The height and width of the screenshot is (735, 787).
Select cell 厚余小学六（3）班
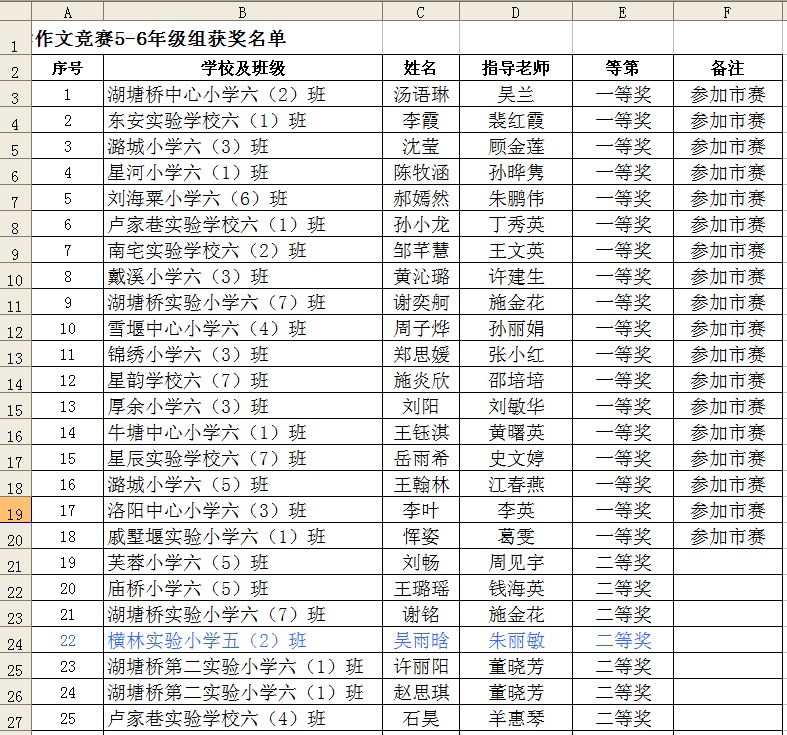pyautogui.click(x=243, y=406)
